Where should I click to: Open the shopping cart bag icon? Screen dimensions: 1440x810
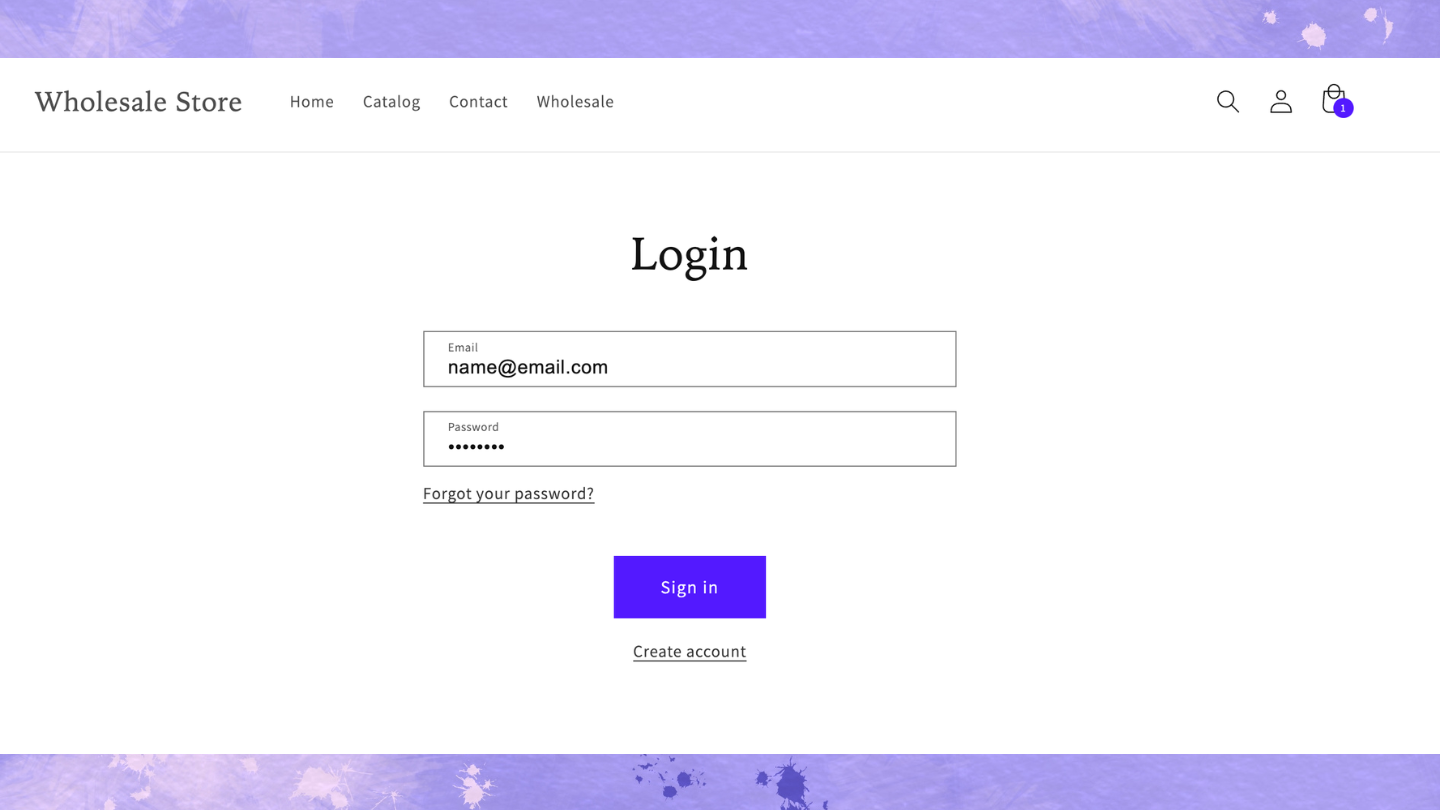click(1333, 99)
